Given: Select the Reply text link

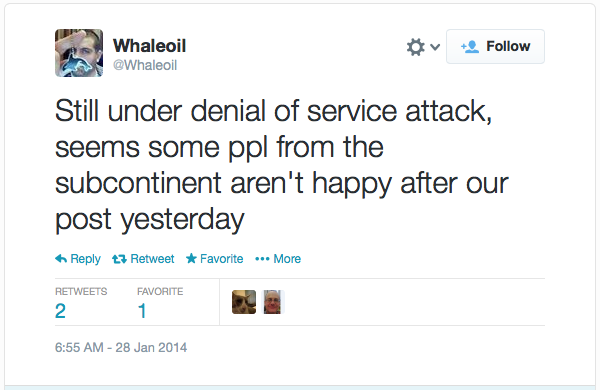Looking at the screenshot, I should tap(85, 259).
